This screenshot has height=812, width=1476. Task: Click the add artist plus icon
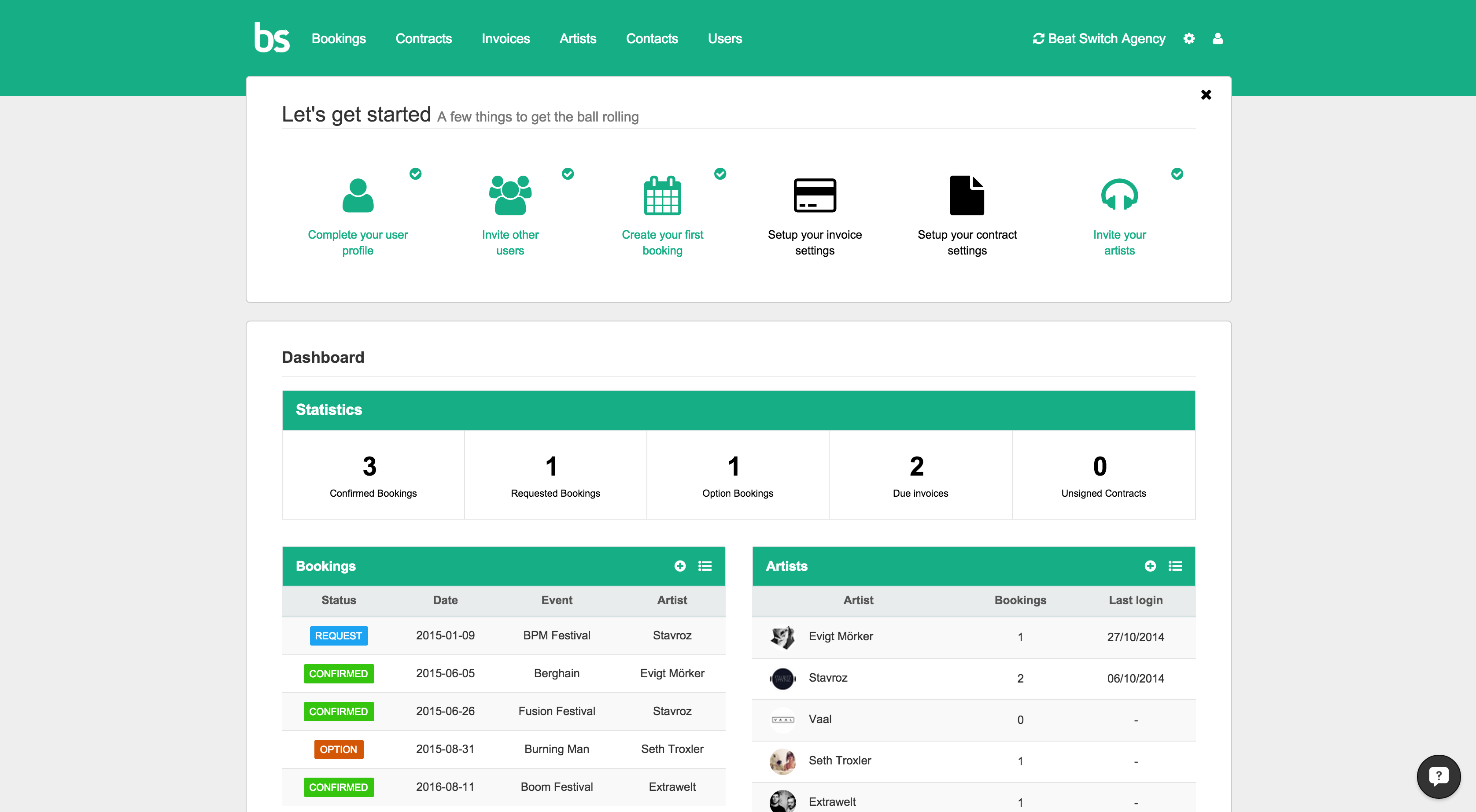[1149, 565]
